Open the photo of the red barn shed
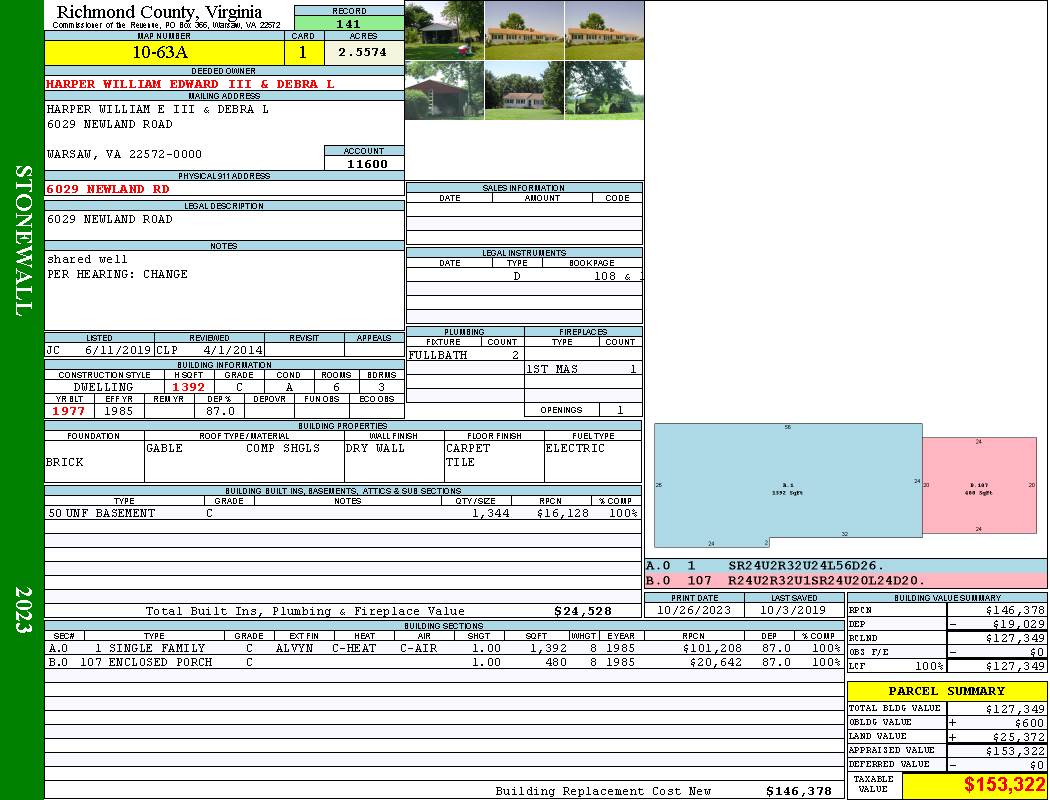The width and height of the screenshot is (1050, 800). tap(444, 91)
